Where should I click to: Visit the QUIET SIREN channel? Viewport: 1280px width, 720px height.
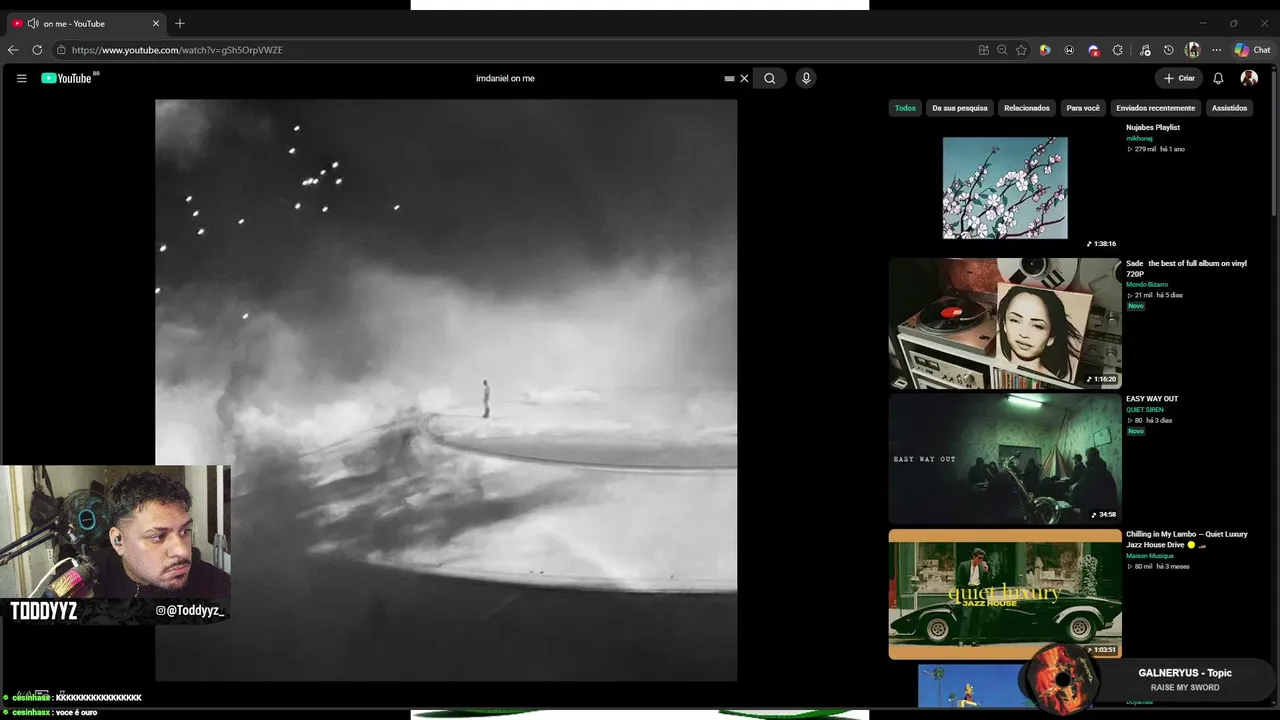click(x=1145, y=410)
